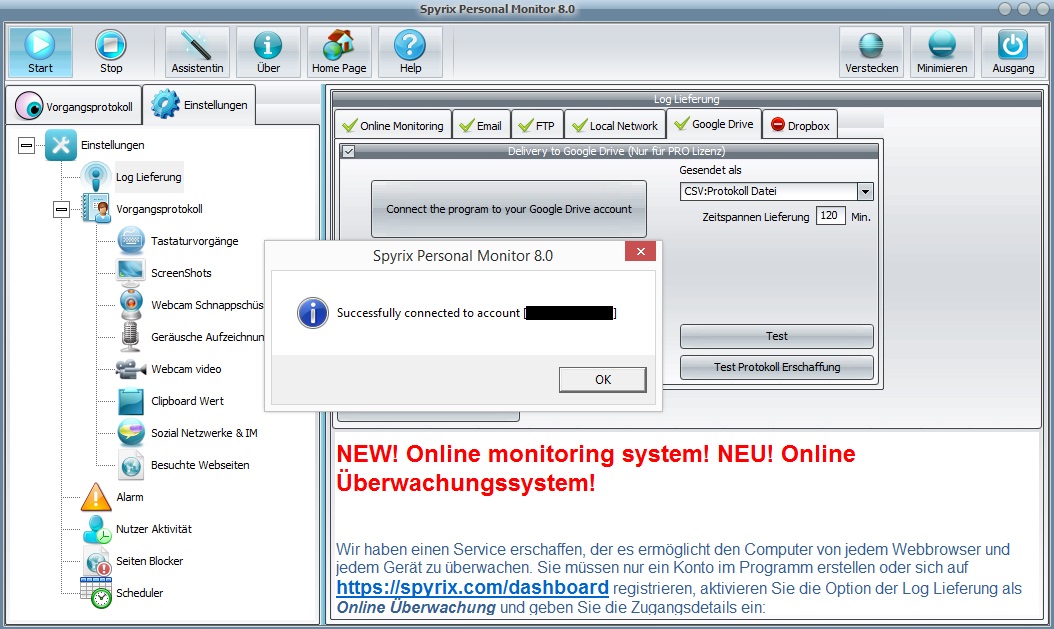Click OK in the success dialog

(602, 380)
